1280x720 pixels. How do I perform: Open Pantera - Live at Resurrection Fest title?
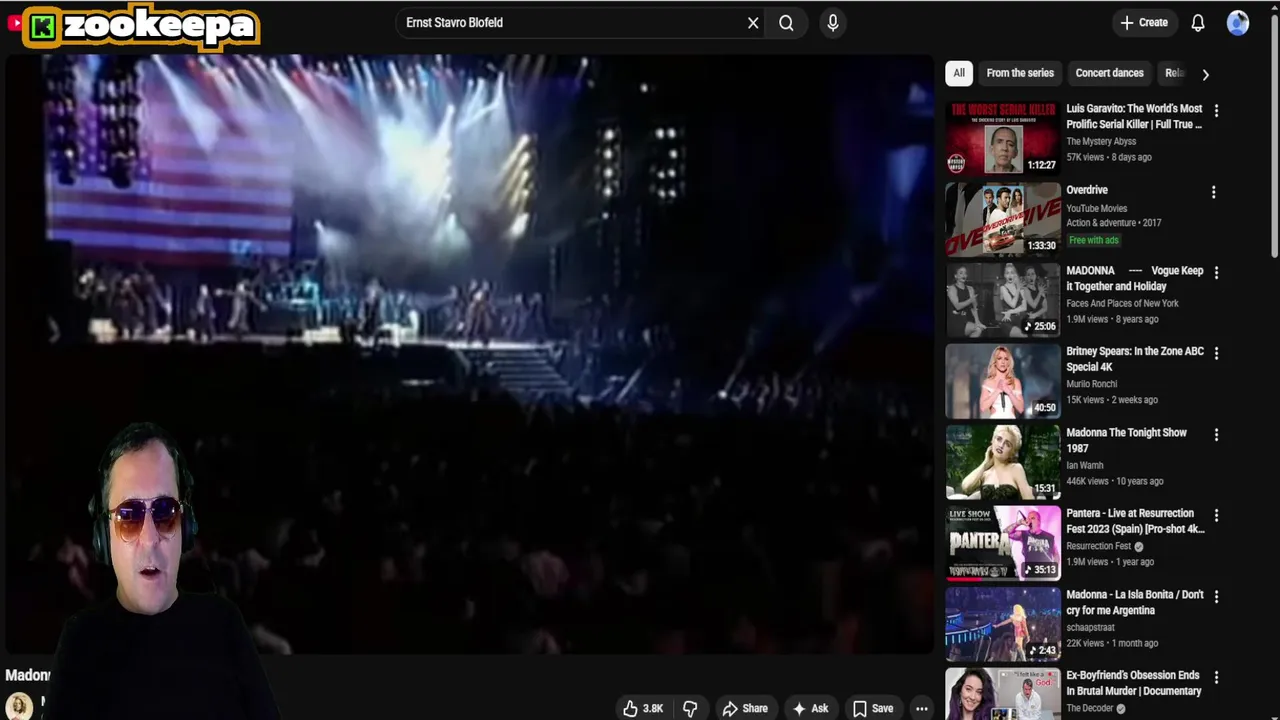(1135, 521)
